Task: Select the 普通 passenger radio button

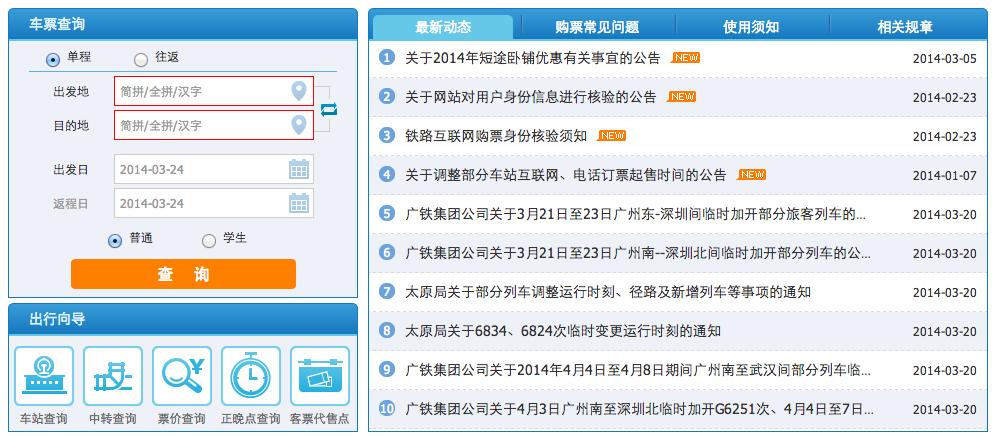Action: 115,241
